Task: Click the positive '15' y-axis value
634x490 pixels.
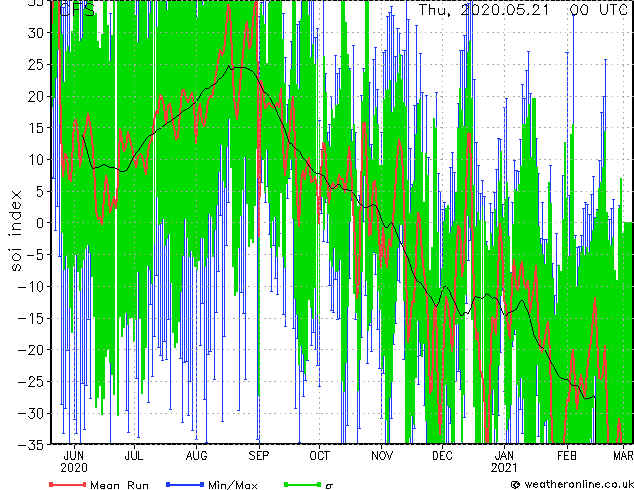Action: [36, 128]
